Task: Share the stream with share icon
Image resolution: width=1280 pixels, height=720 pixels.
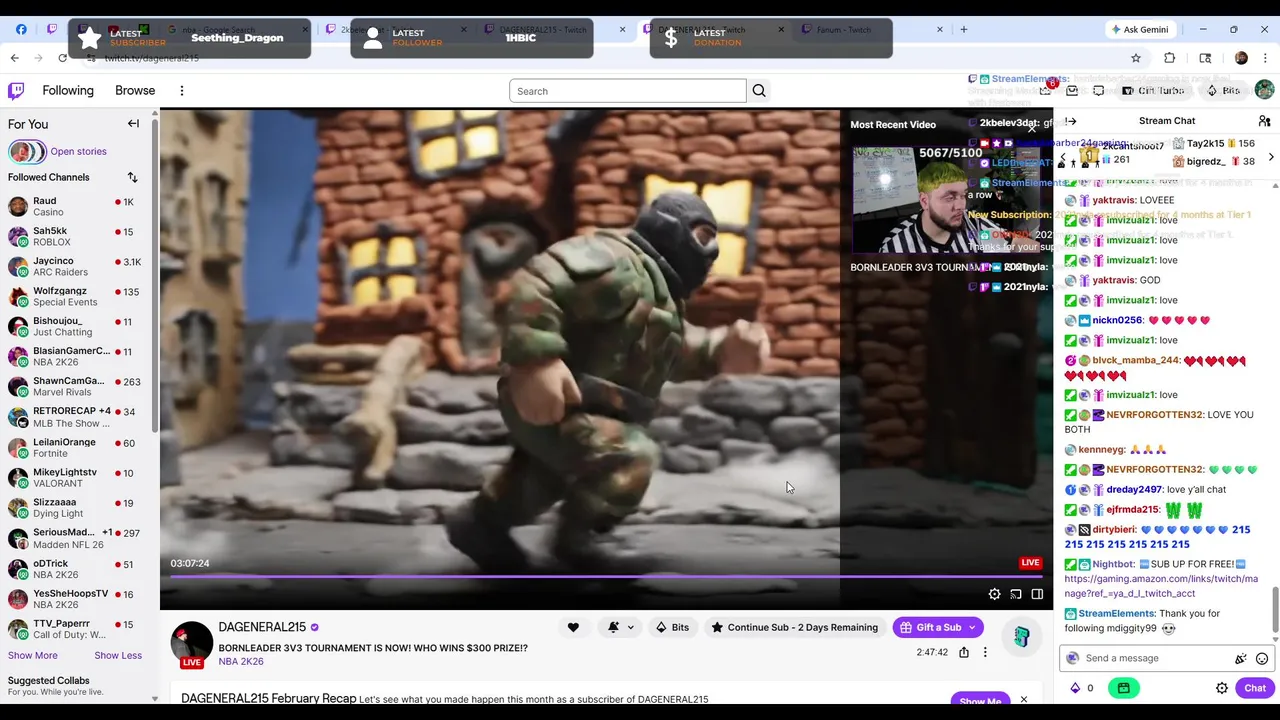Action: (964, 652)
